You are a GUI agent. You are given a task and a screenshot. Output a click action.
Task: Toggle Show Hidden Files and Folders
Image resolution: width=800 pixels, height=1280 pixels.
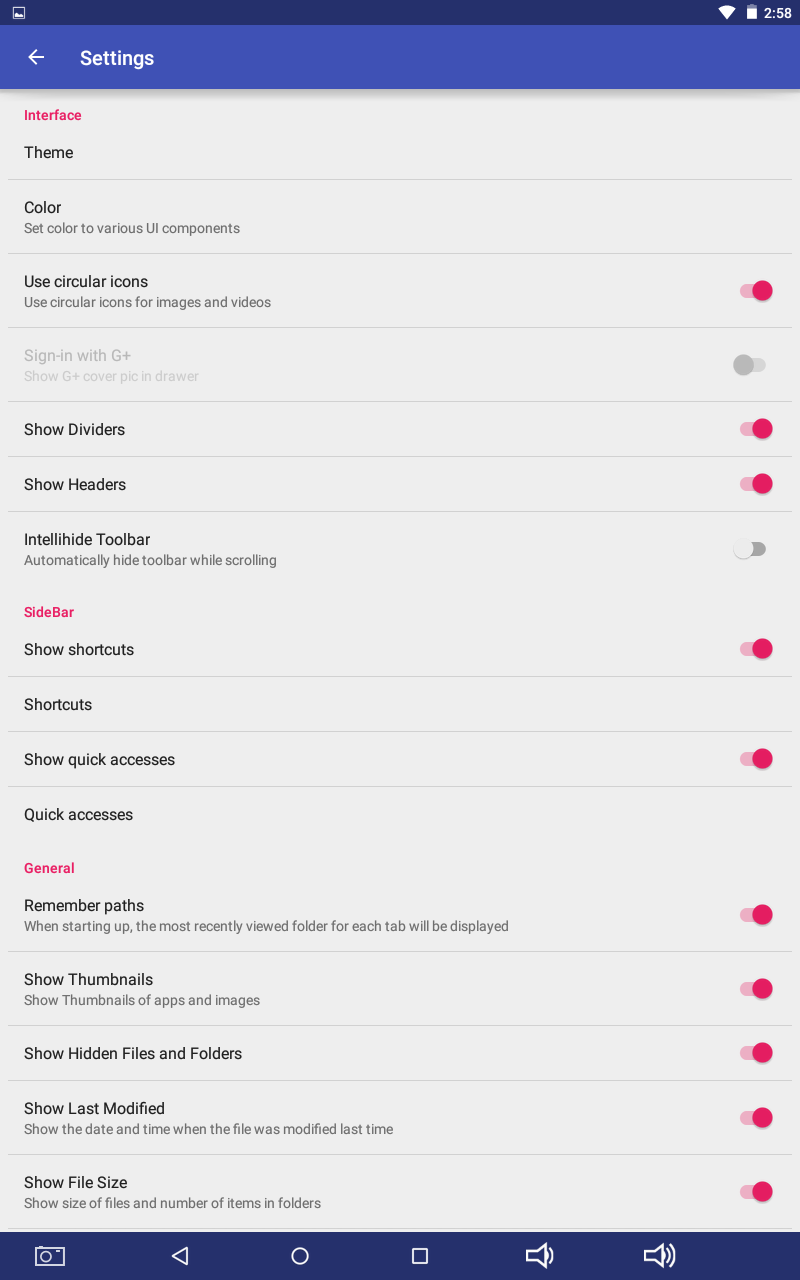pyautogui.click(x=756, y=1053)
